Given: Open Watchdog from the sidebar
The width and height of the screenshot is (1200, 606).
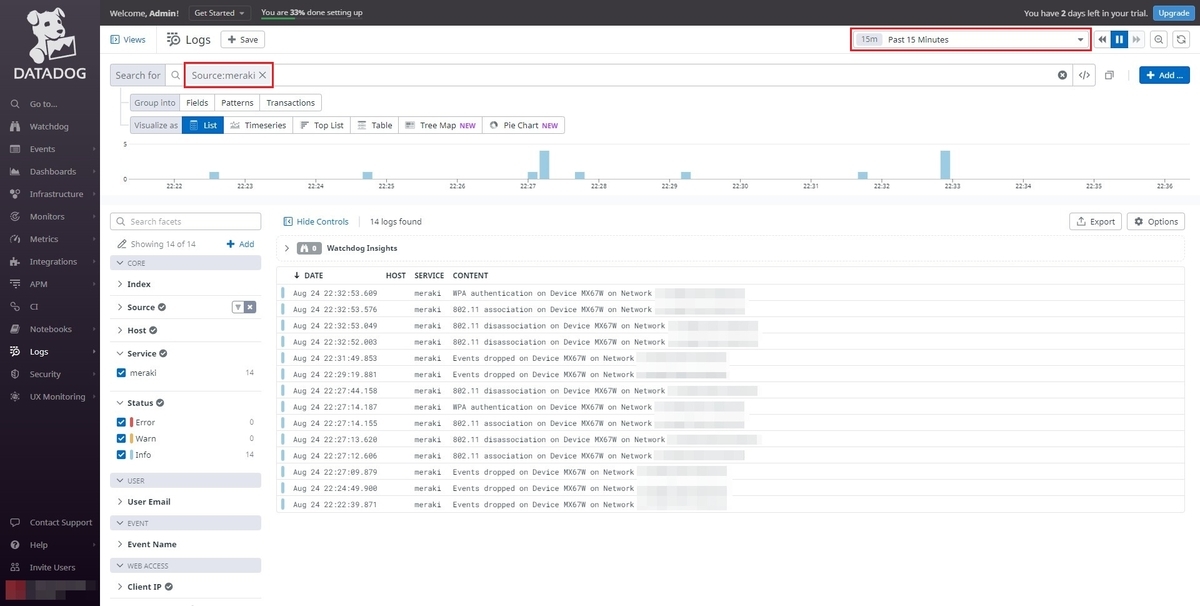Looking at the screenshot, I should [x=49, y=127].
